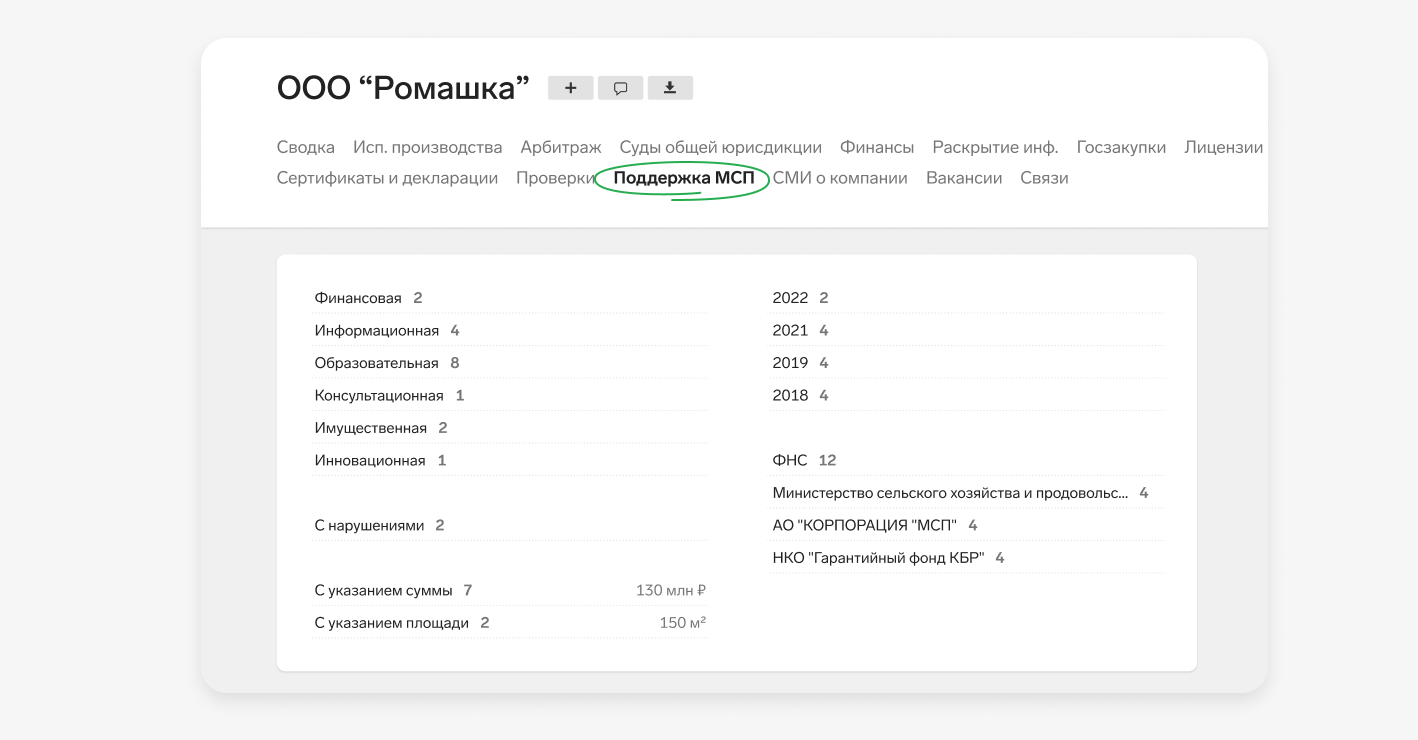Select the Финансы tab
The width and height of the screenshot is (1418, 740).
click(x=876, y=147)
